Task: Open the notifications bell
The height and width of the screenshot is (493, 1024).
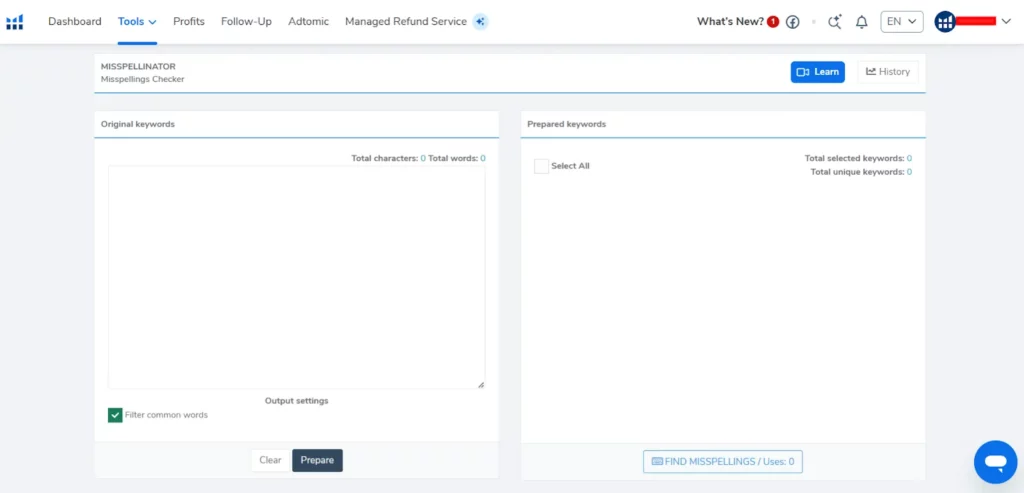Action: tap(861, 22)
